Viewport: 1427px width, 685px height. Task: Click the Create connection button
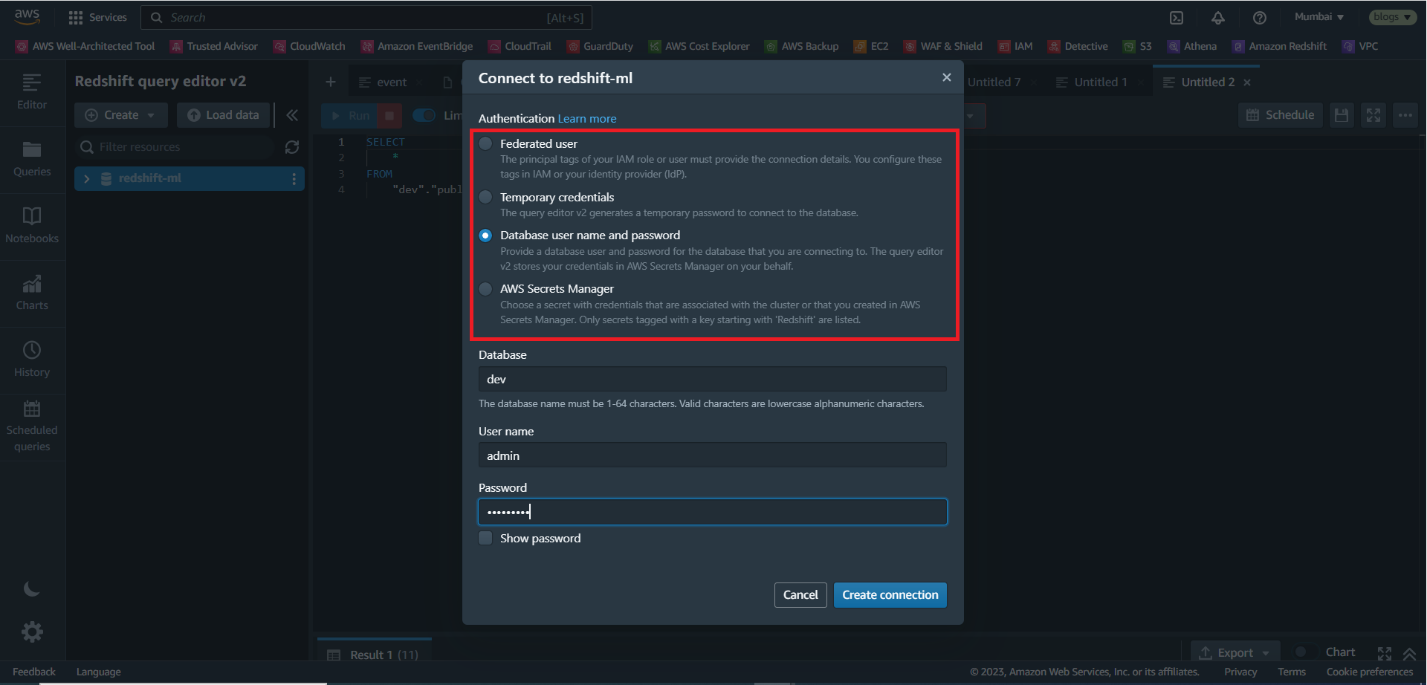[x=890, y=595]
